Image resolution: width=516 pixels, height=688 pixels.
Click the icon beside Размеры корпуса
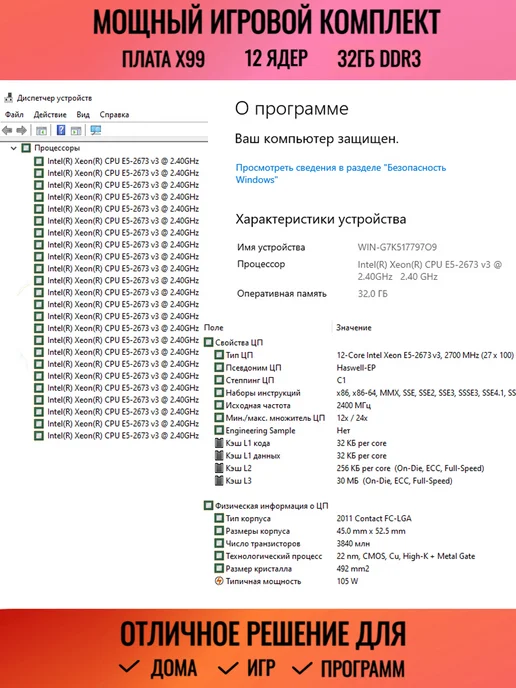[219, 531]
